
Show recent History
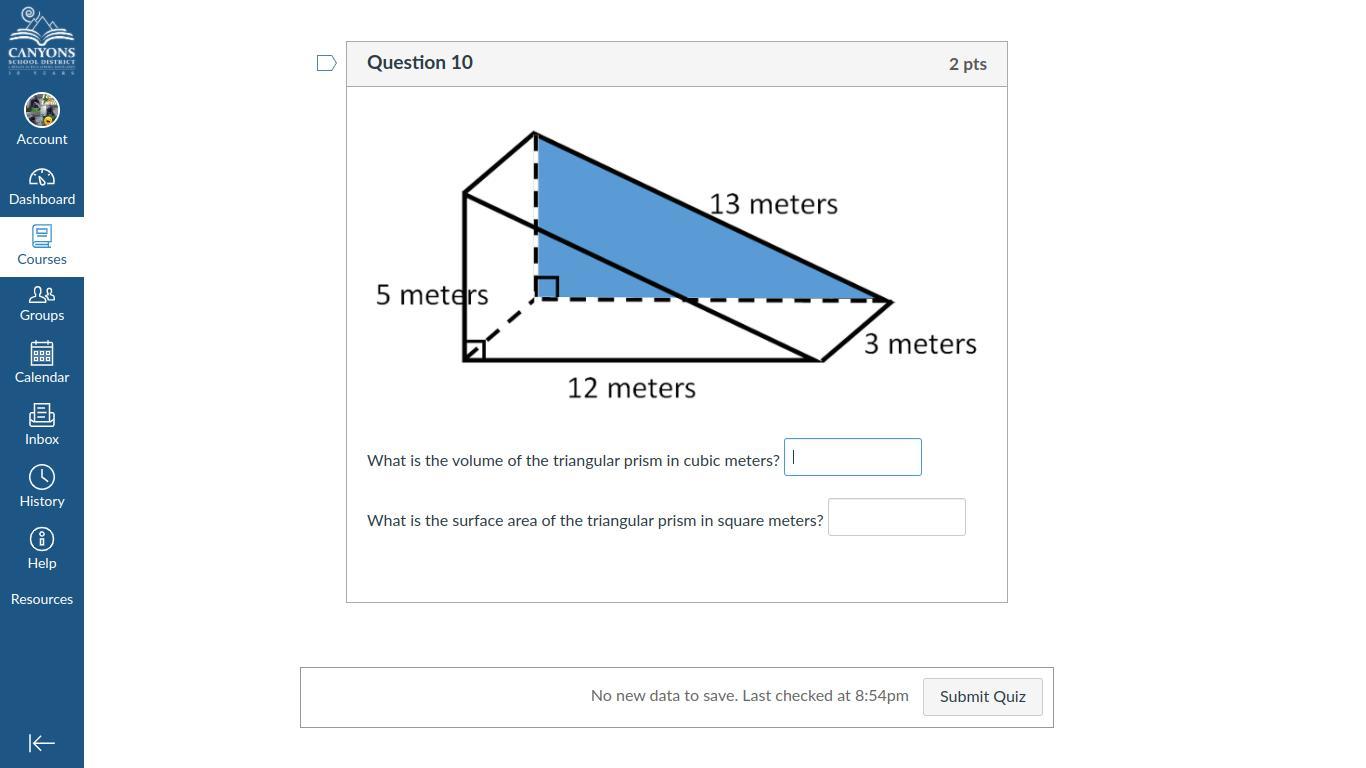42,487
